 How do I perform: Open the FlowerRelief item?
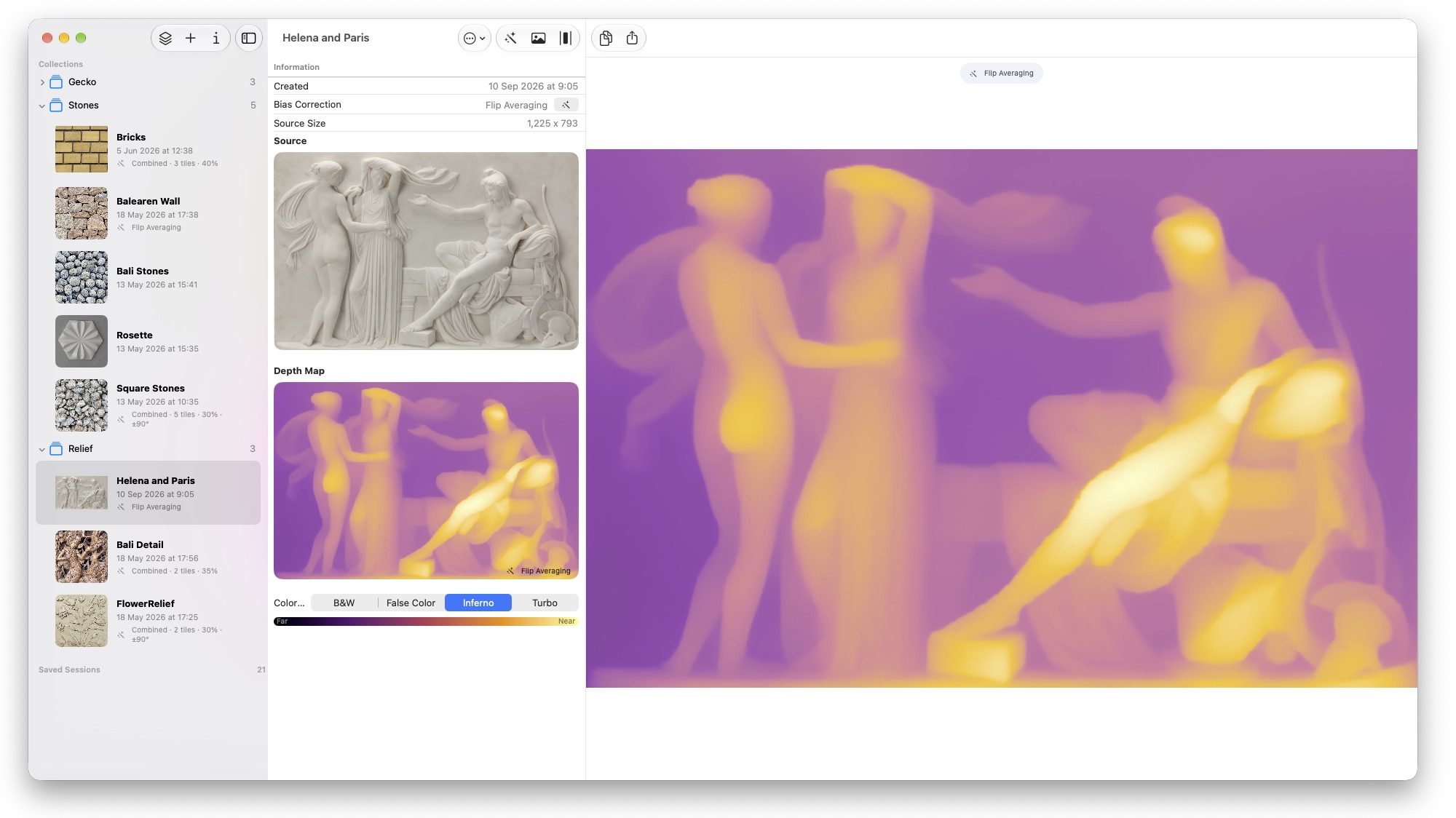tap(149, 621)
